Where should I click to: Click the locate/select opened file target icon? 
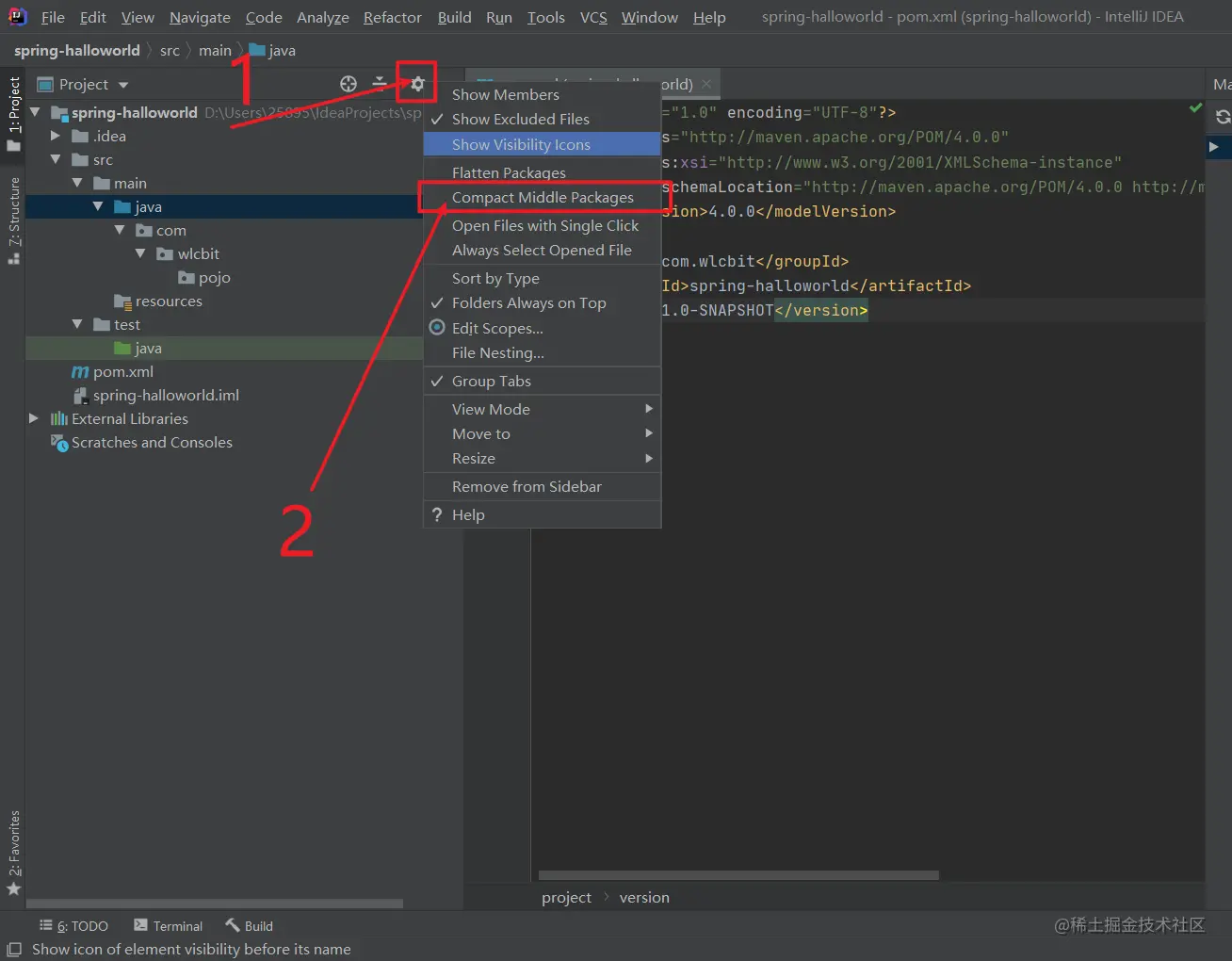(349, 84)
